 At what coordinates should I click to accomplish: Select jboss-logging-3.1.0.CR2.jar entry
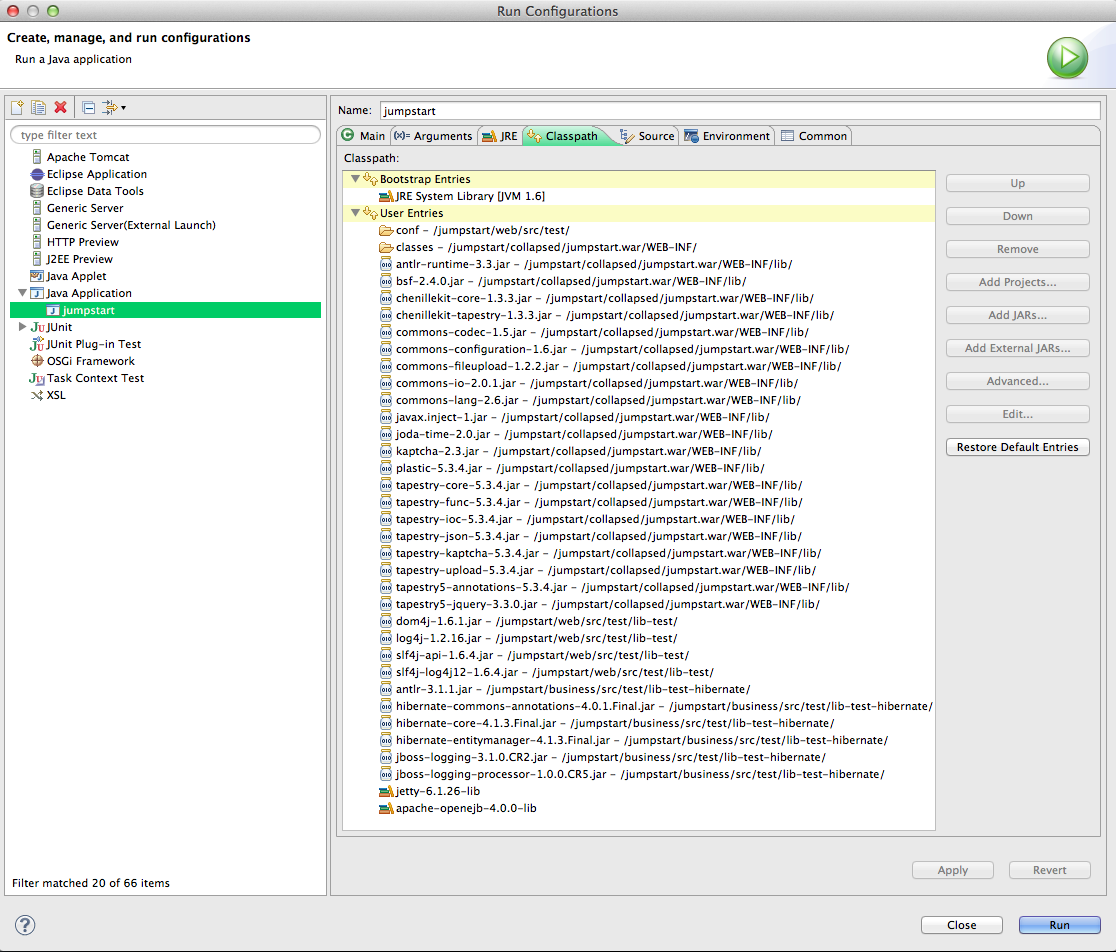pyautogui.click(x=611, y=758)
